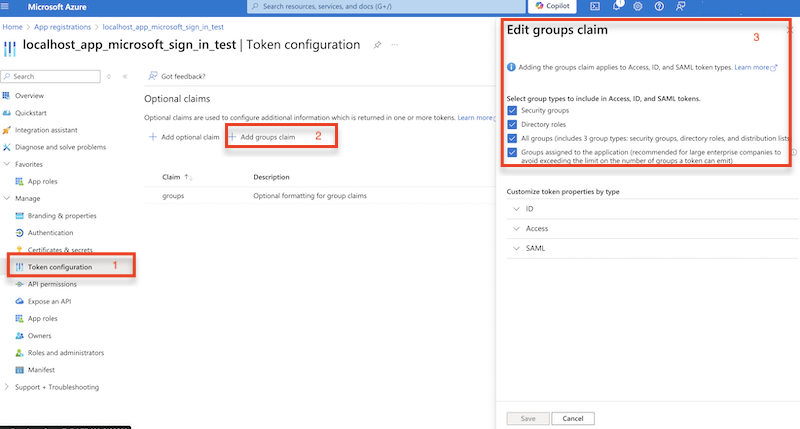Viewport: 800px width, 429px height.
Task: Select Overview in the sidebar
Action: click(x=29, y=95)
